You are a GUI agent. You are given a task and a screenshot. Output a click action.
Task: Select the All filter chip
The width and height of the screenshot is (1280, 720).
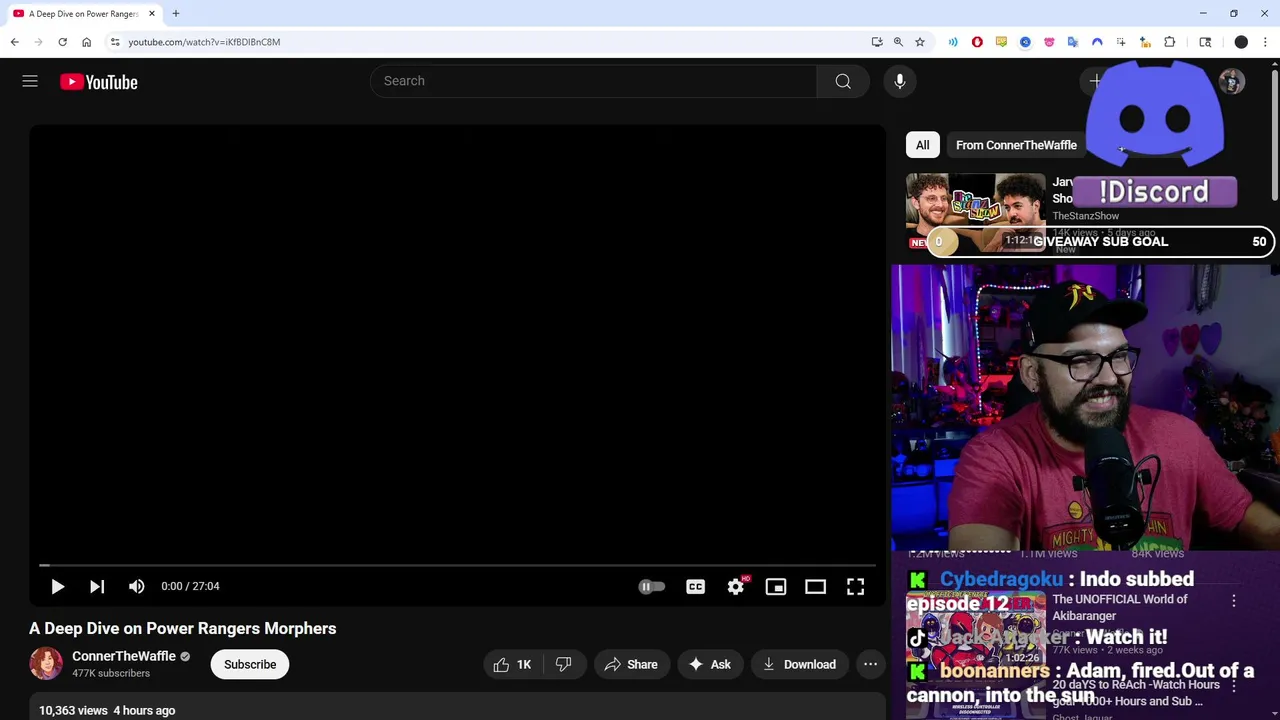click(x=922, y=145)
